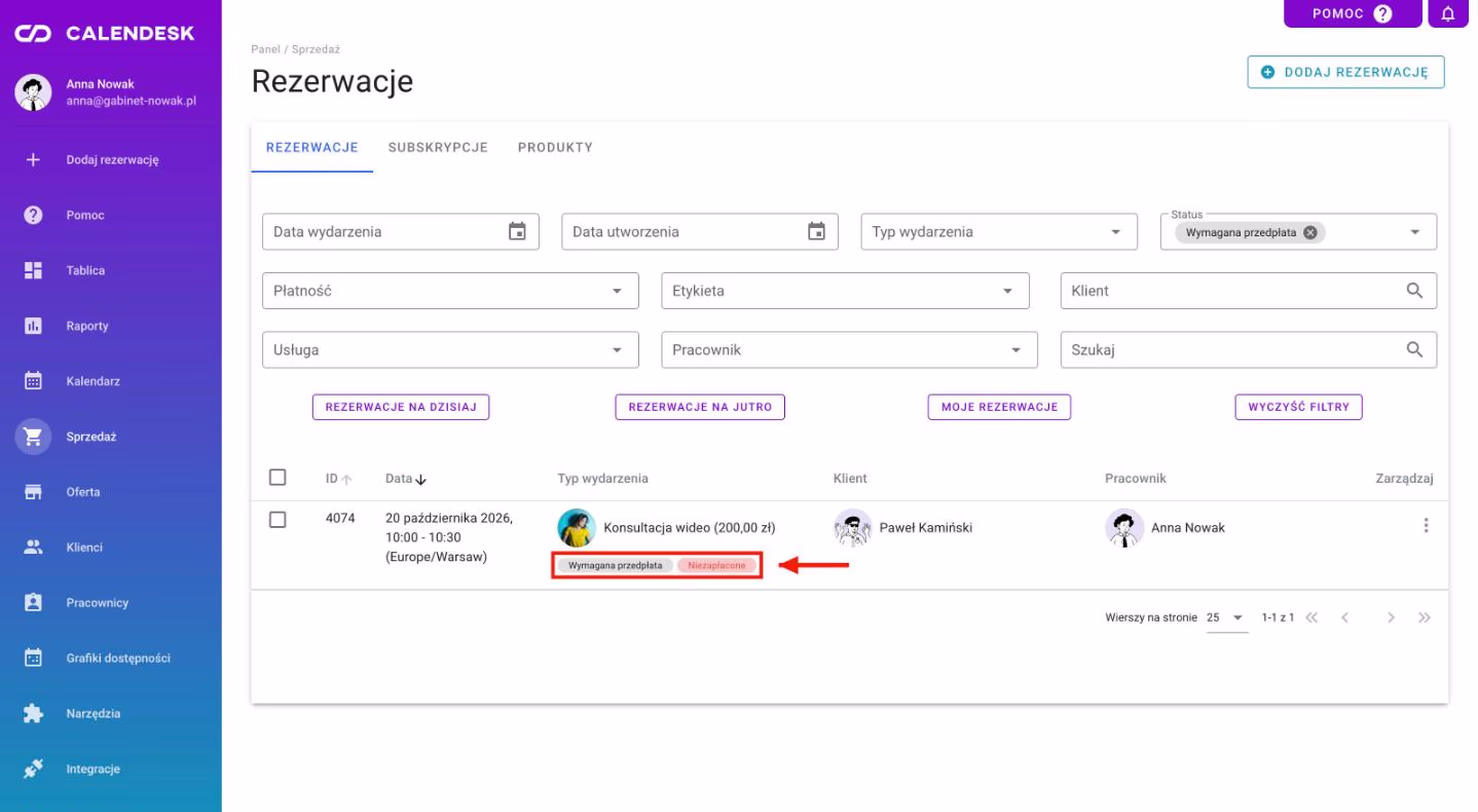Image resolution: width=1478 pixels, height=812 pixels.
Task: Open notifications bell icon
Action: click(x=1448, y=14)
